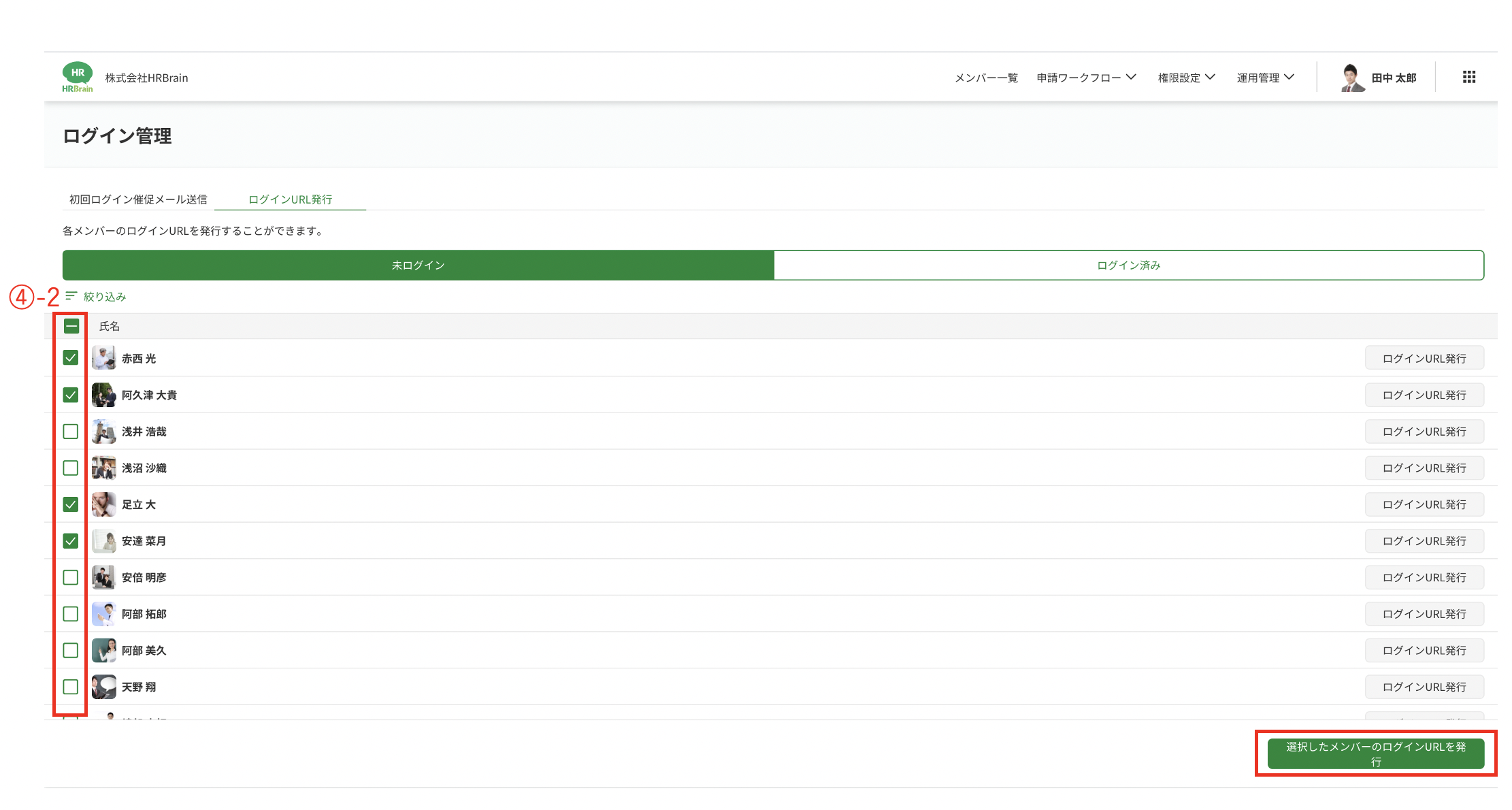The image size is (1512, 810).
Task: Expand 申請ワークフロー dropdown menu
Action: pos(1086,78)
